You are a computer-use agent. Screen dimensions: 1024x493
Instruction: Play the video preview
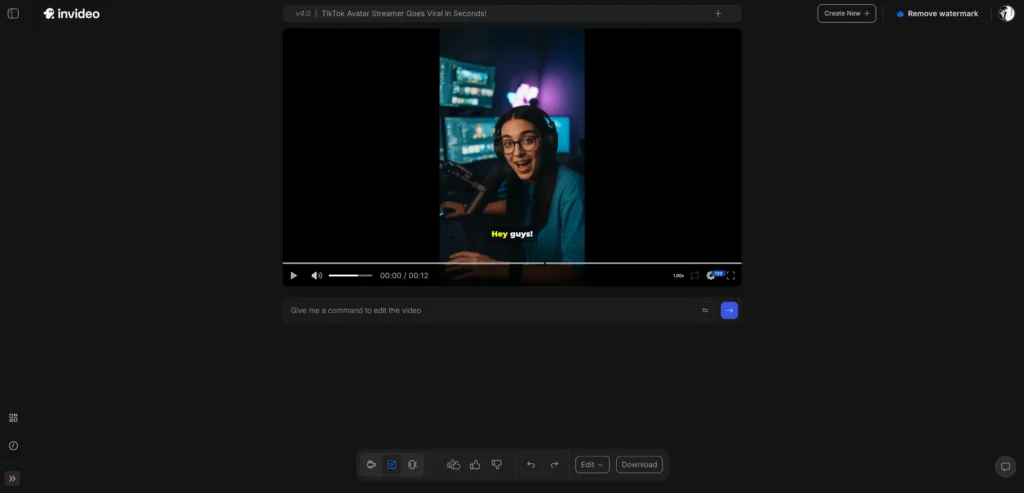click(293, 276)
